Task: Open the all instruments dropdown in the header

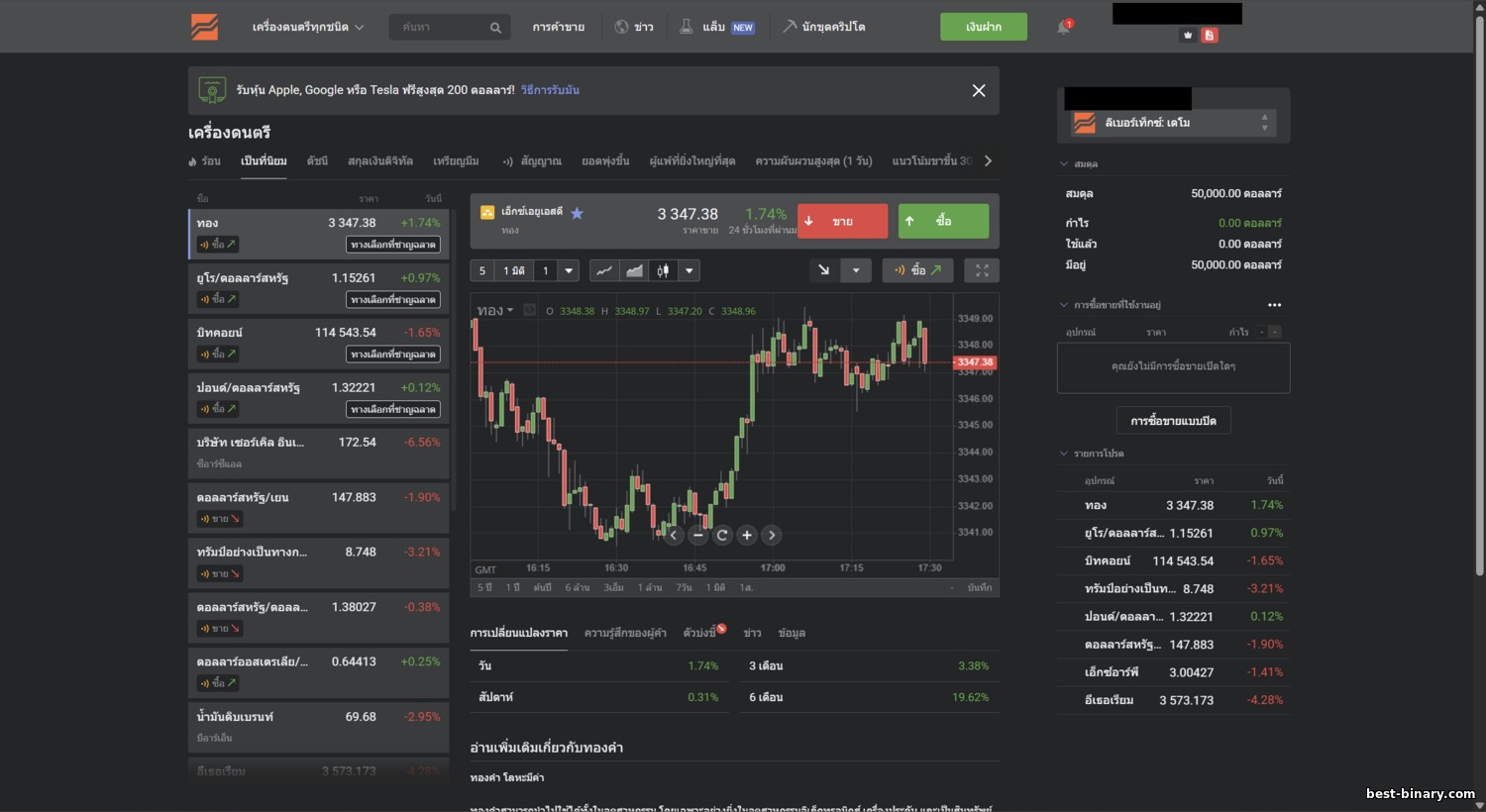Action: pos(307,27)
